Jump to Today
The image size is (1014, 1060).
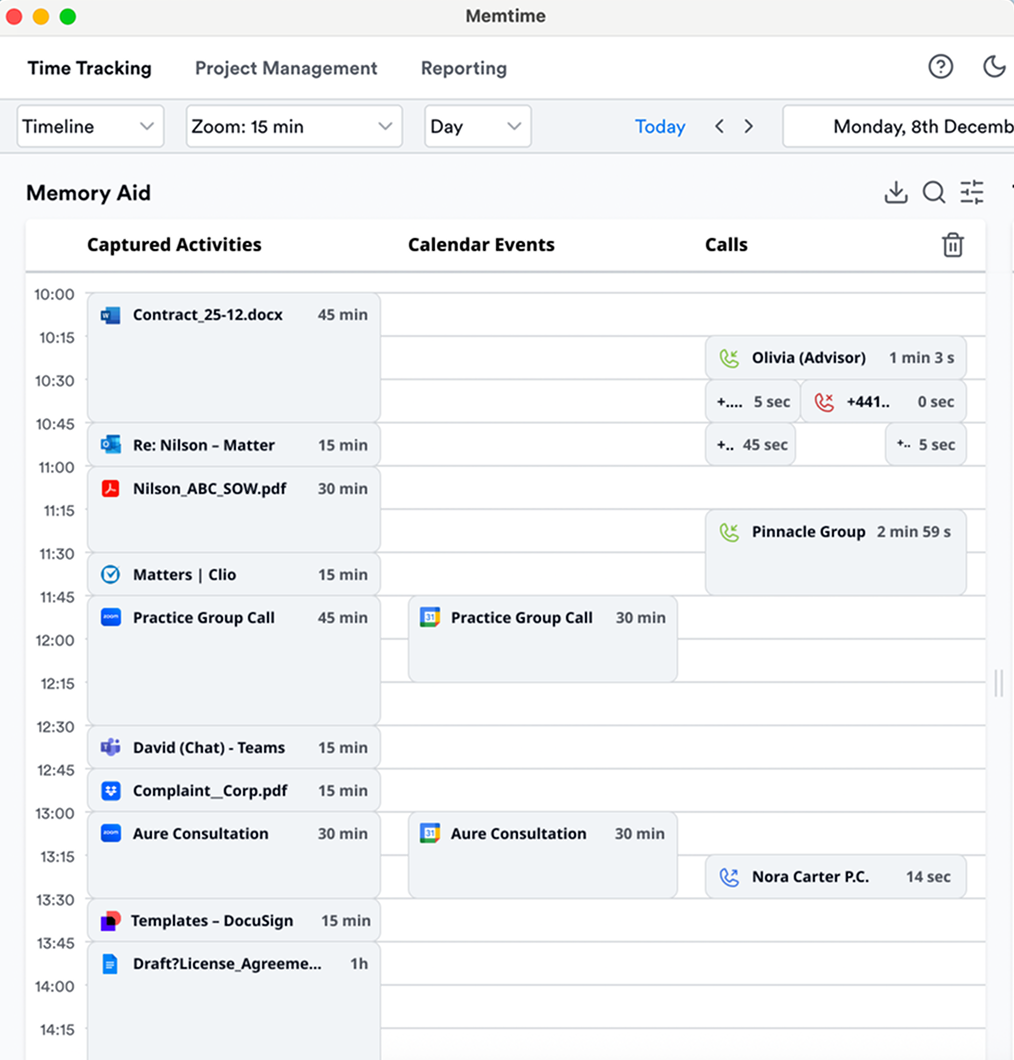tap(660, 126)
